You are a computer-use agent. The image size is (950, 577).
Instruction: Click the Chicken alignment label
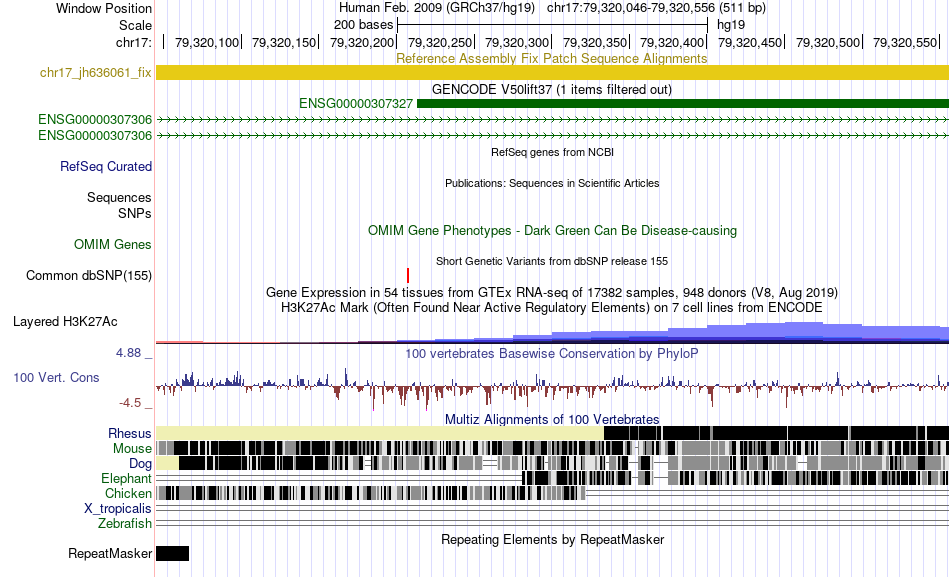tap(128, 493)
